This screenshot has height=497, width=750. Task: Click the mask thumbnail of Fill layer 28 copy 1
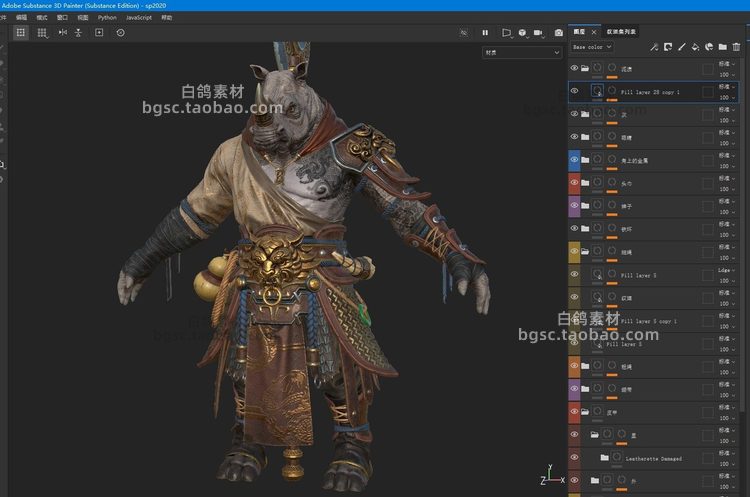tap(612, 91)
